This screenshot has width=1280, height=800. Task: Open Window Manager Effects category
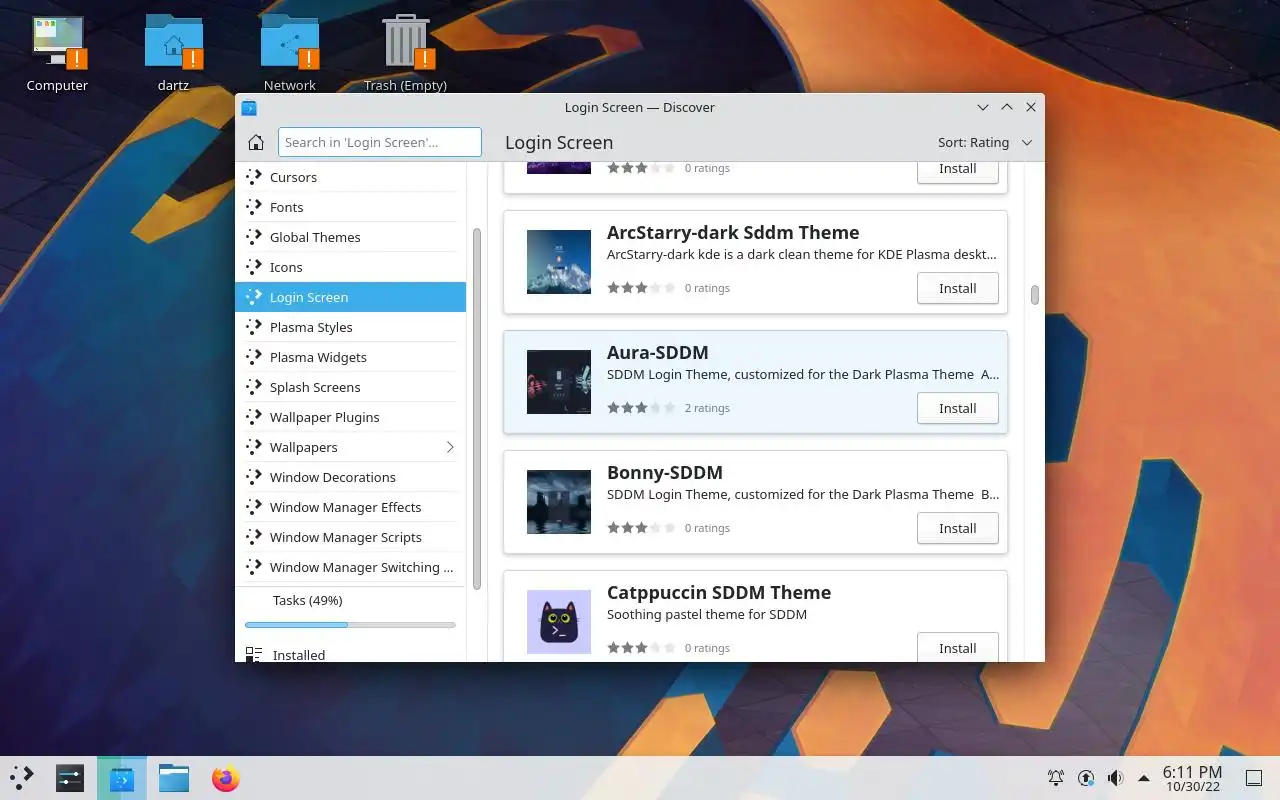pyautogui.click(x=350, y=507)
